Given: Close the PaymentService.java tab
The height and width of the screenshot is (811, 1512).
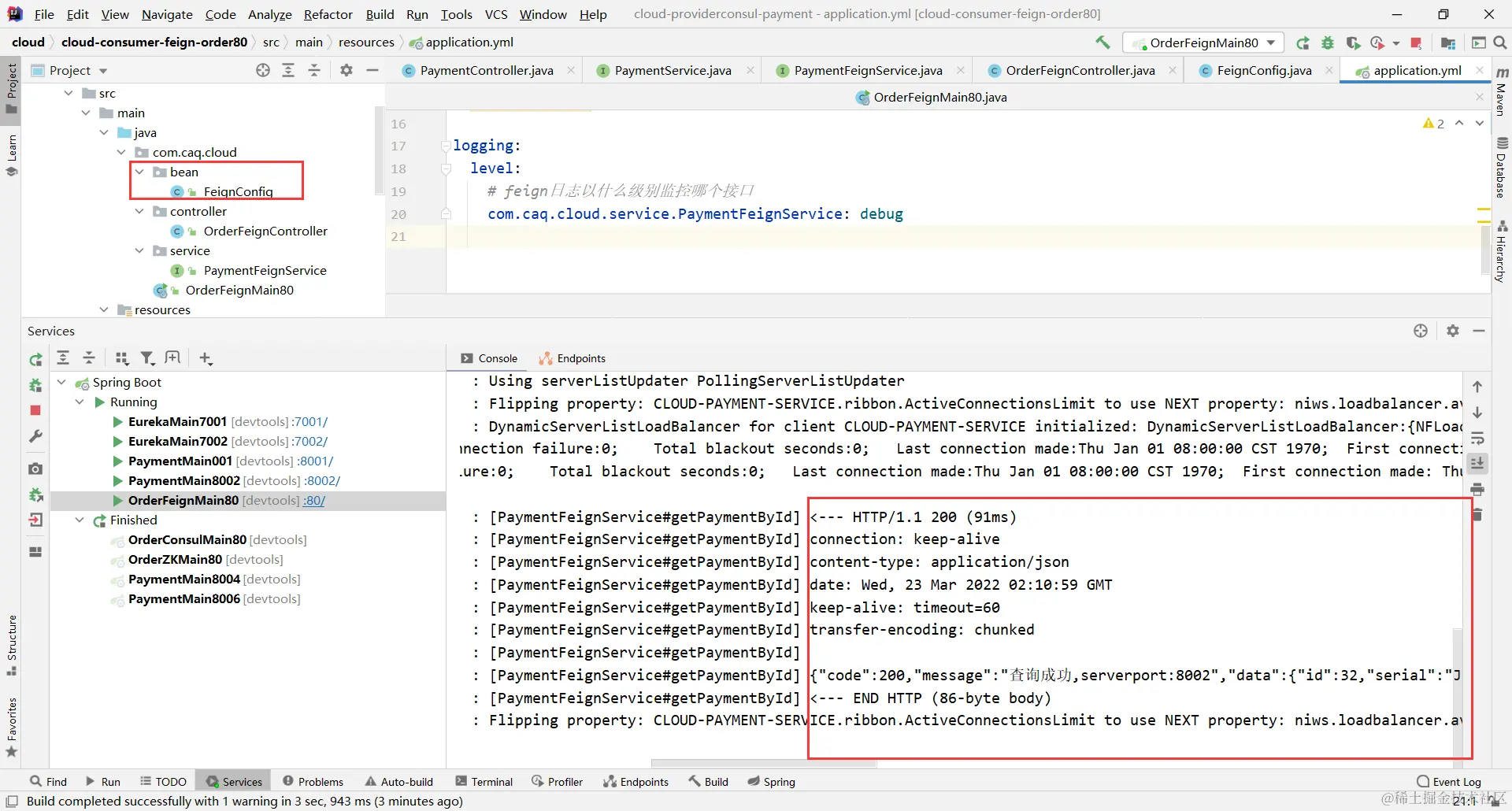Looking at the screenshot, I should point(750,70).
